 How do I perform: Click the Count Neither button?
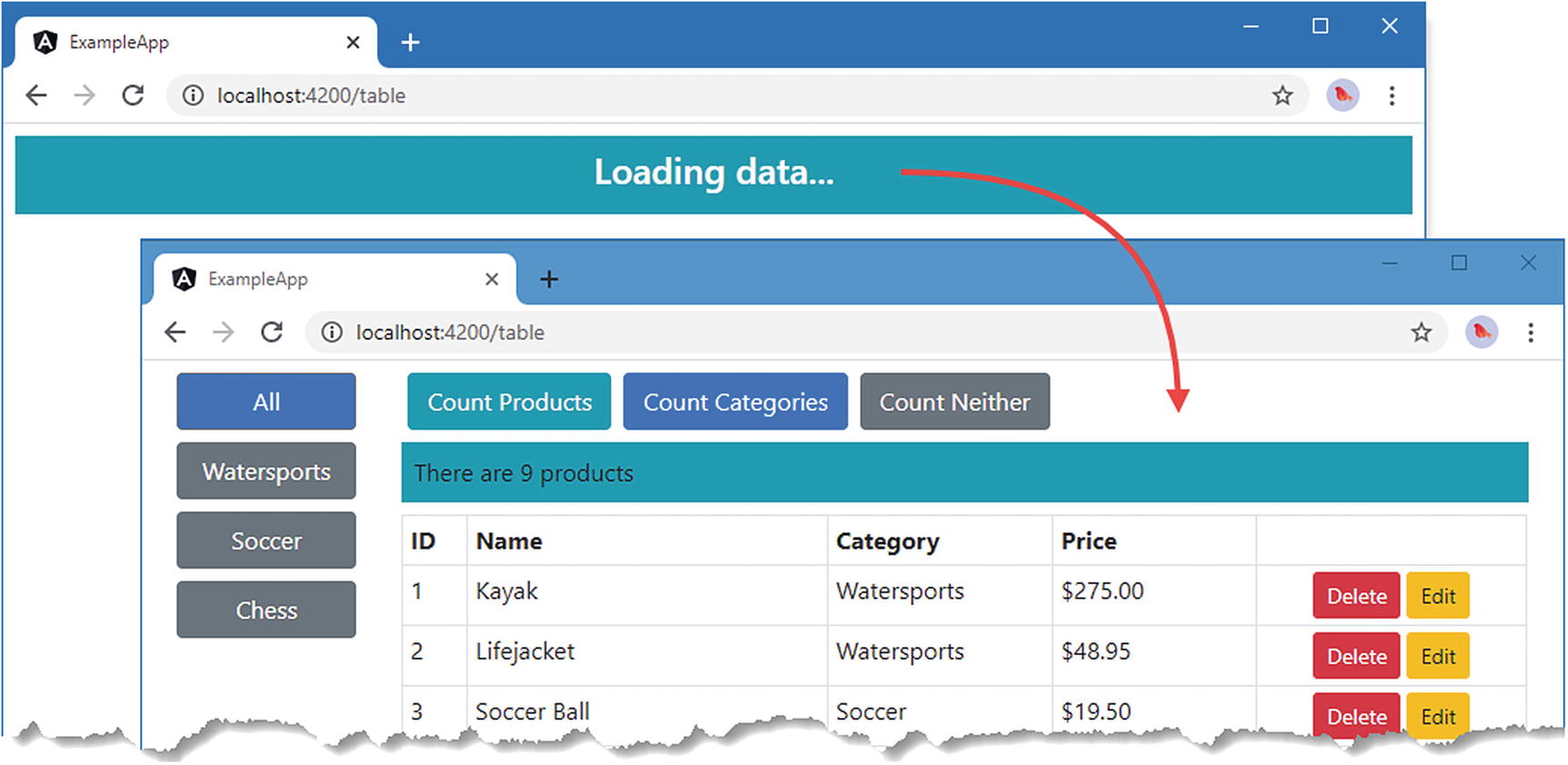(954, 402)
